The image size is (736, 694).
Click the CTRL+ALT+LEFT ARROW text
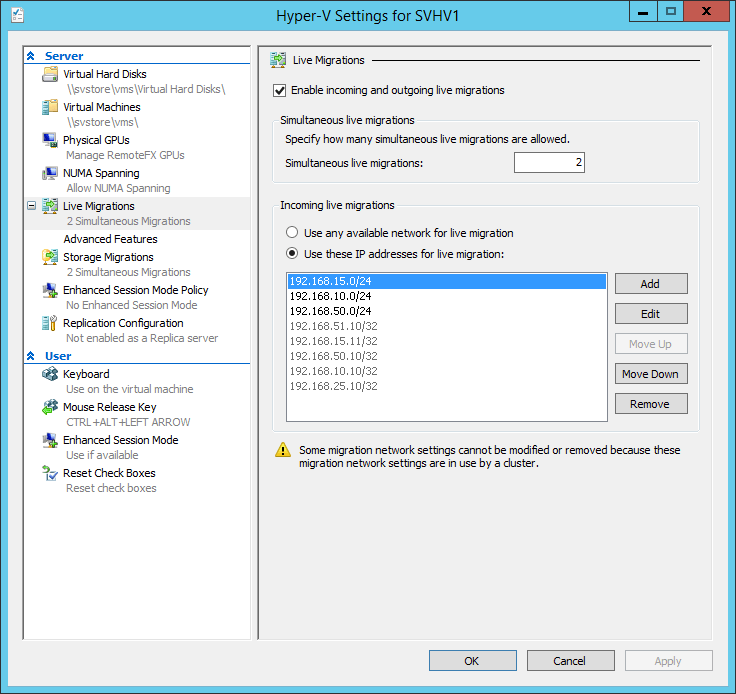(x=128, y=422)
